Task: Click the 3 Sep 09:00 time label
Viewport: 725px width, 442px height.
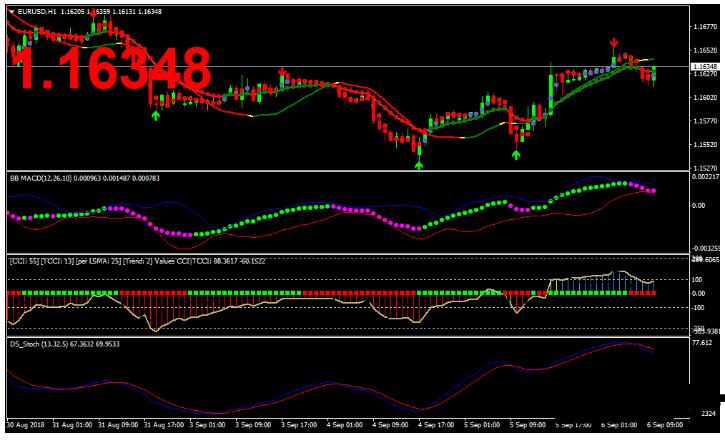Action: (253, 424)
